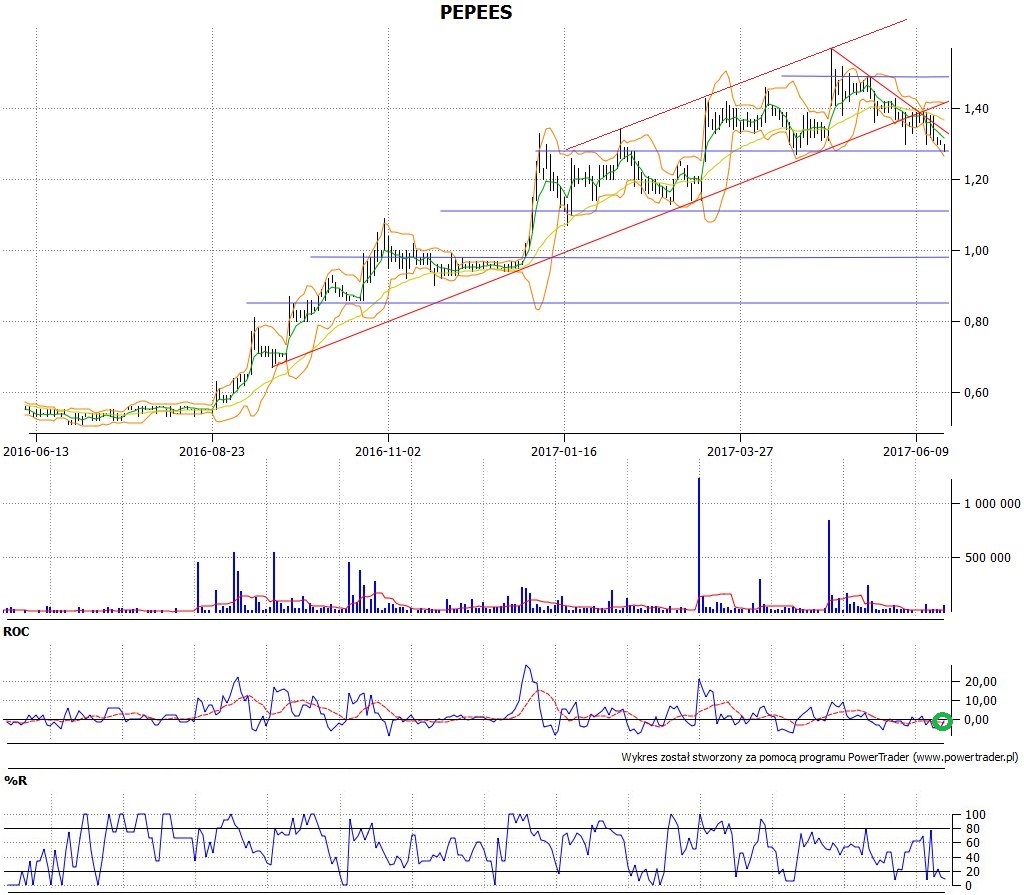The height and width of the screenshot is (895, 1024).
Task: Click the 1,20 price axis label
Action: [976, 180]
